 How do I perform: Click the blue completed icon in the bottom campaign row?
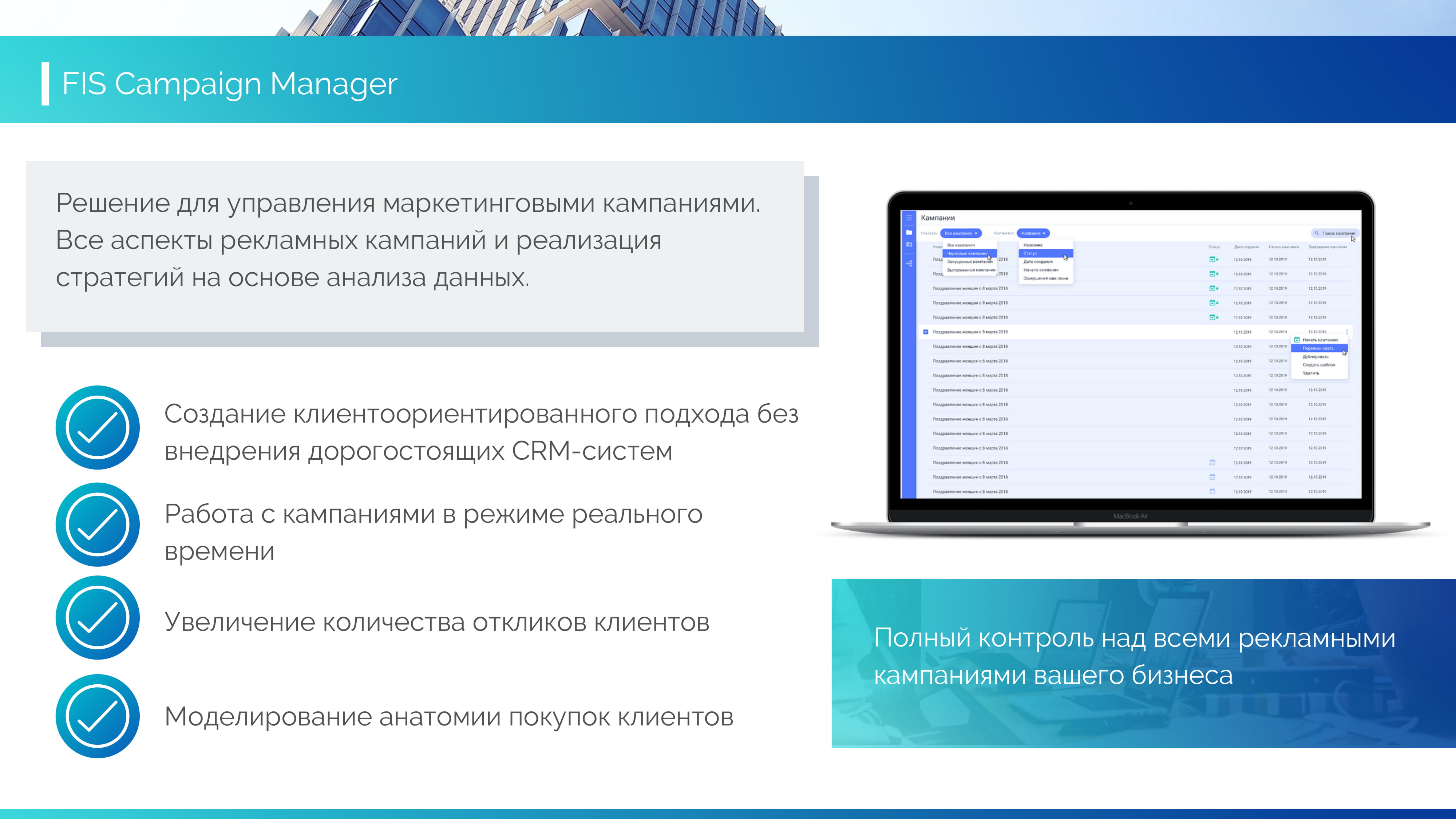pos(1212,492)
